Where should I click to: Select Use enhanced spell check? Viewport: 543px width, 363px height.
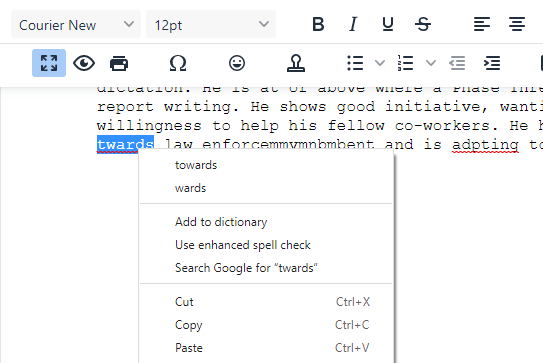266,245
